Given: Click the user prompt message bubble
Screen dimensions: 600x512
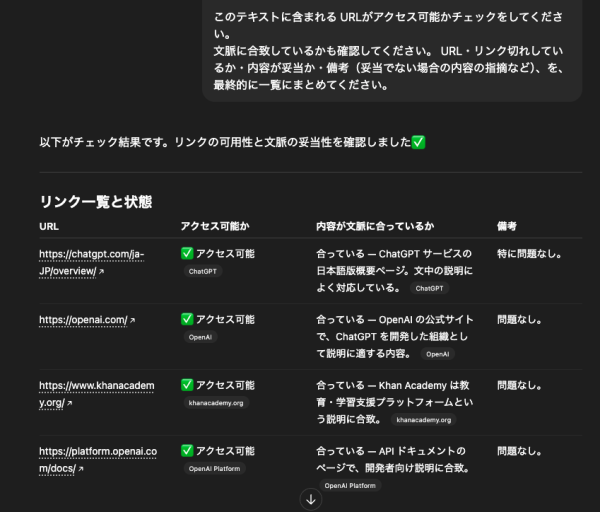Looking at the screenshot, I should tap(391, 50).
